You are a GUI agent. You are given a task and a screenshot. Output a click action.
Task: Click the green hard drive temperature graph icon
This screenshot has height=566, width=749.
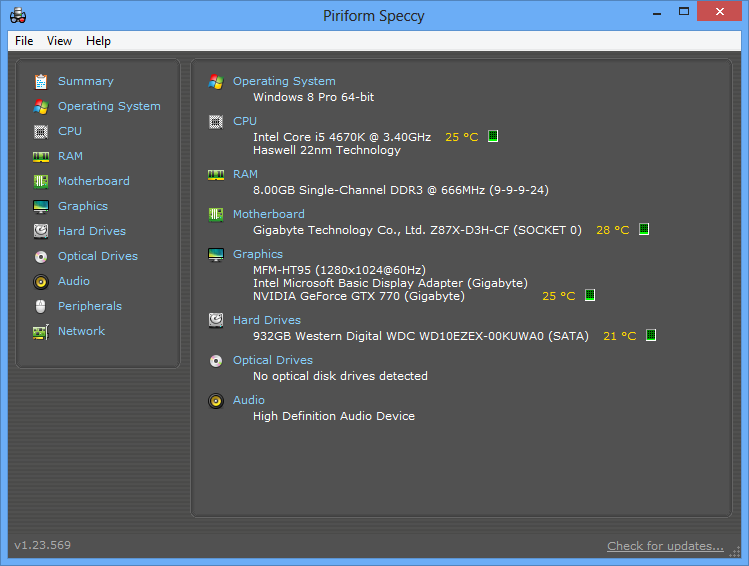pos(651,335)
